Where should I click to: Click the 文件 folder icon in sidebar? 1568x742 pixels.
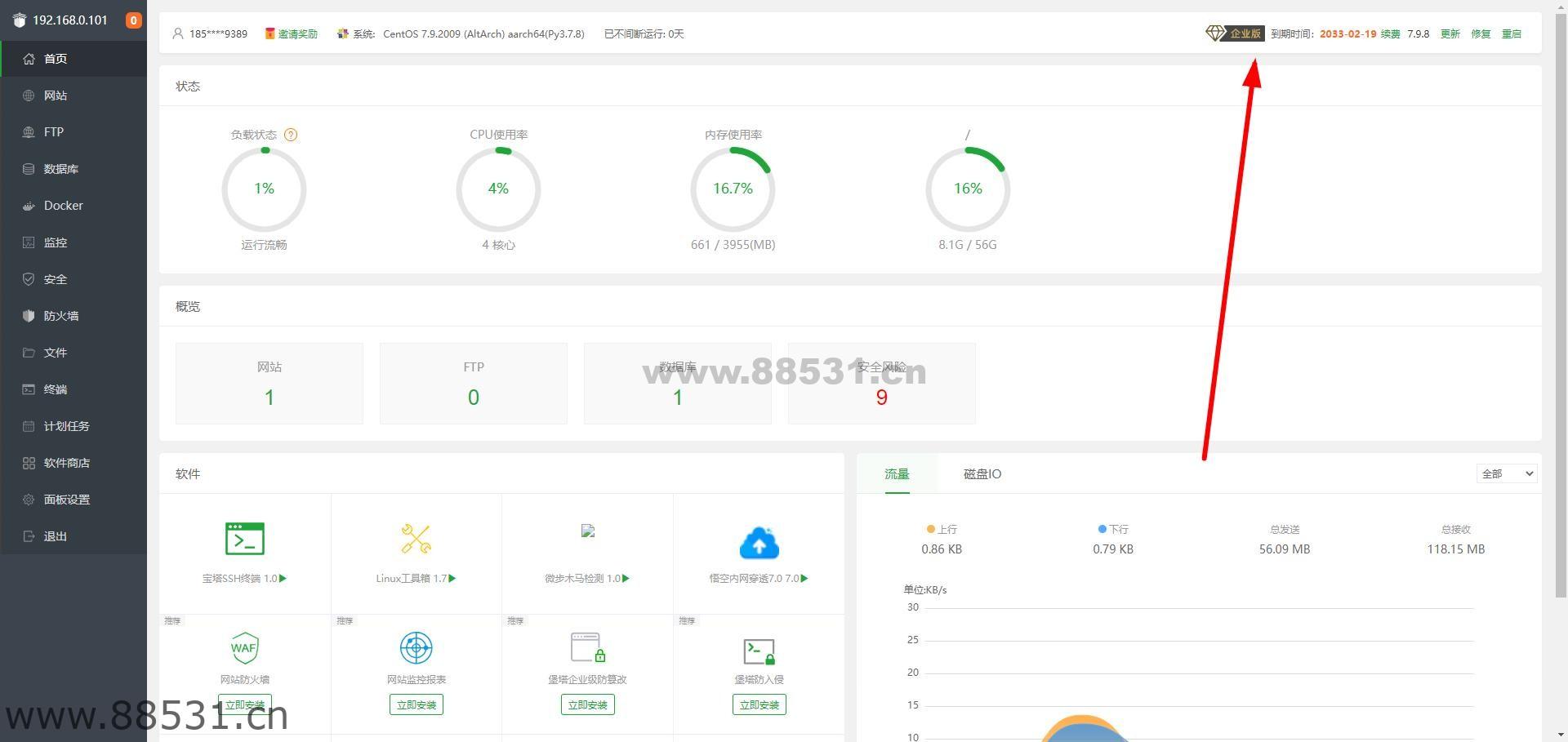29,353
